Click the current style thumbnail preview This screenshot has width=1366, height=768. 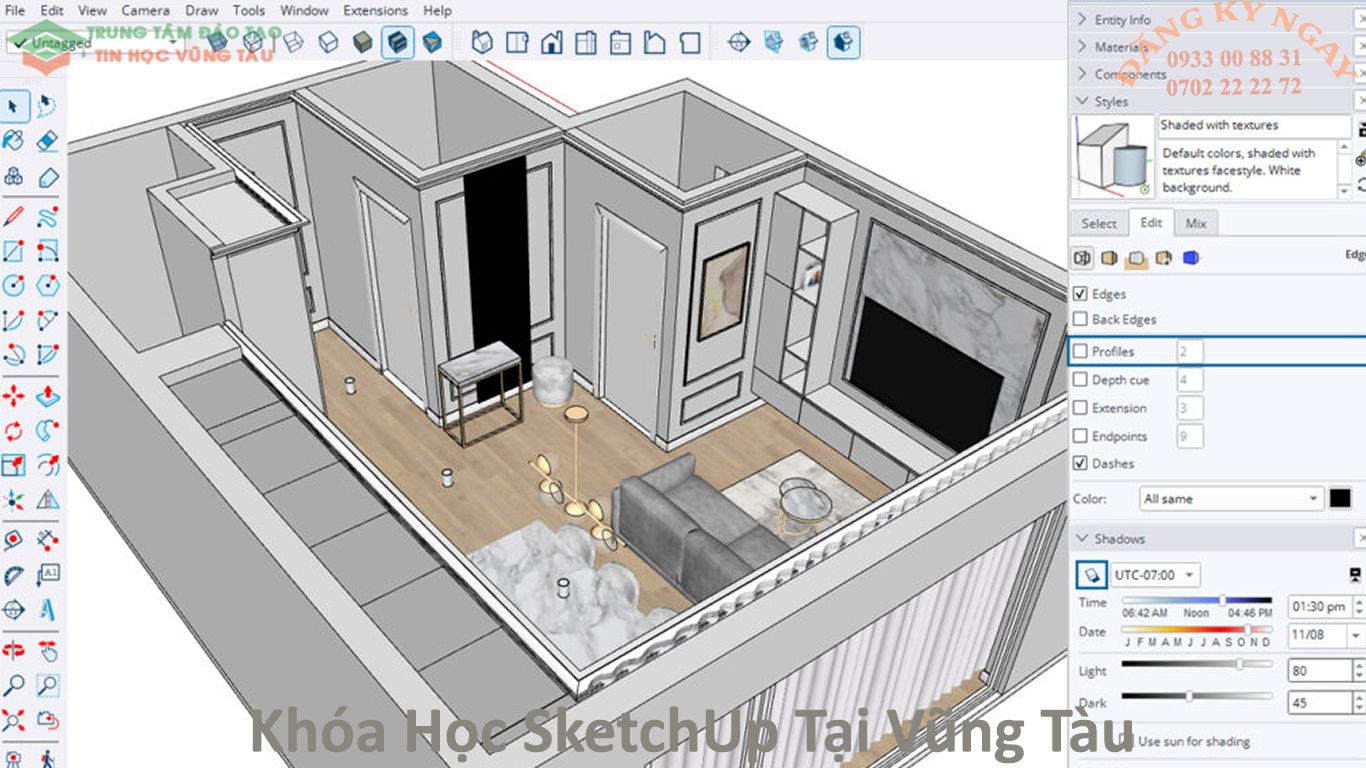1114,156
